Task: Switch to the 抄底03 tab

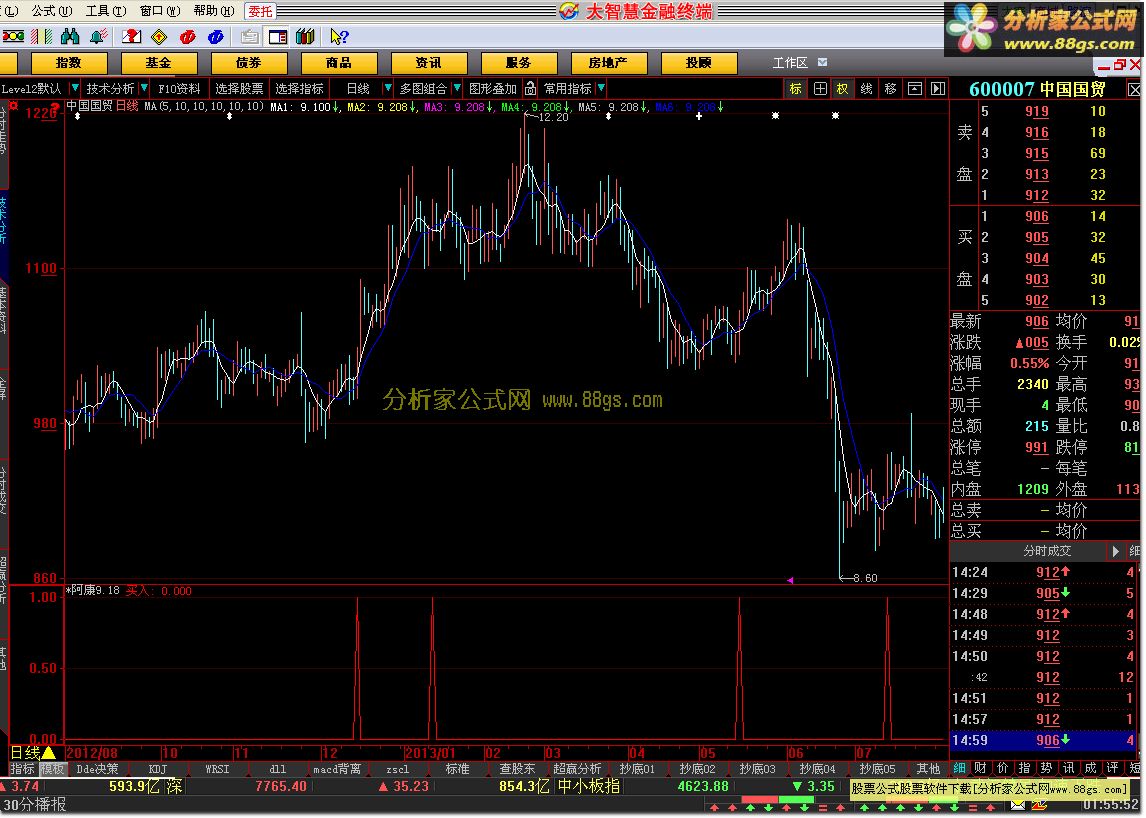Action: click(x=757, y=769)
